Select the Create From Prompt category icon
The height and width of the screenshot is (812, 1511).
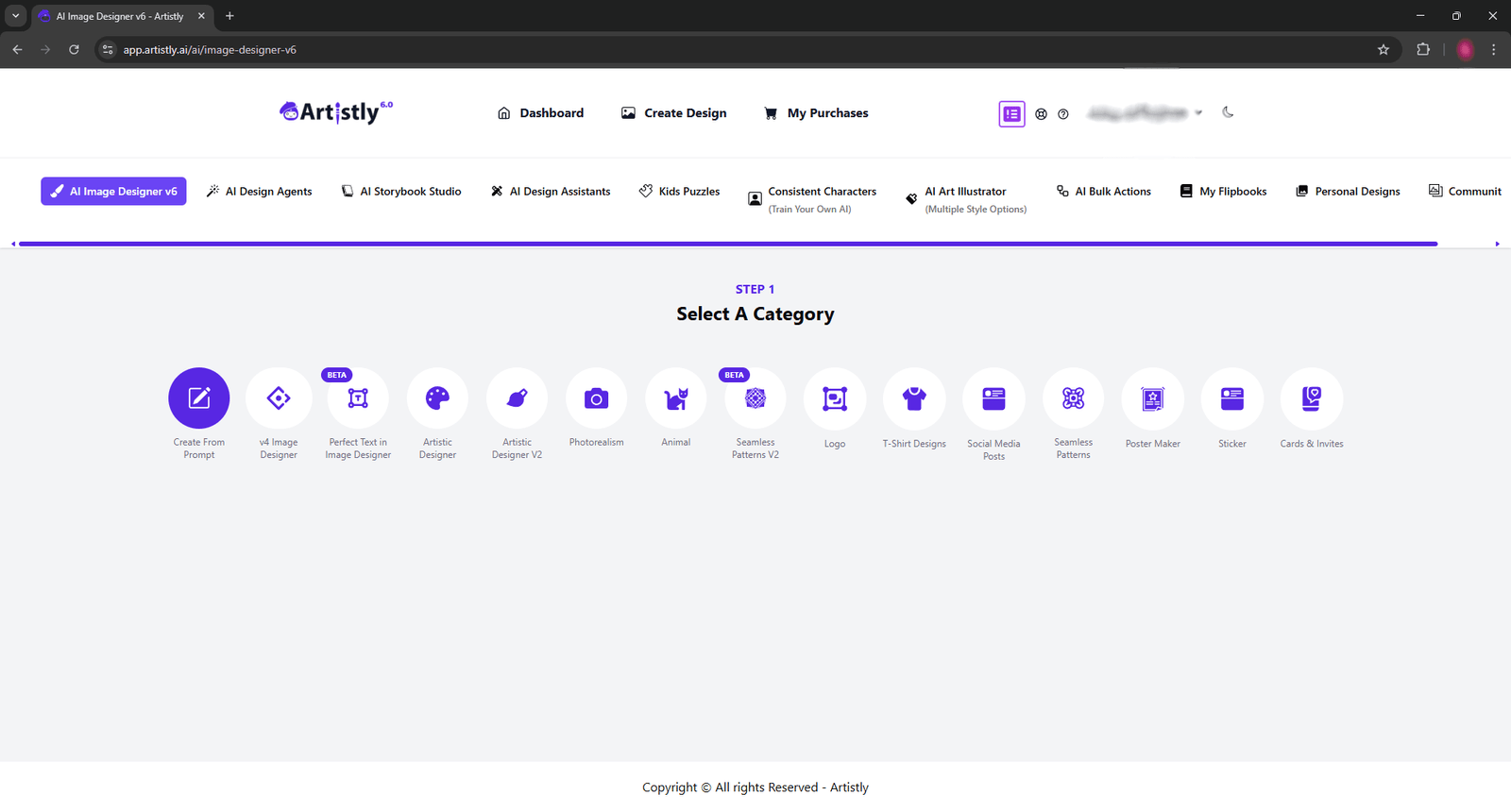coord(198,398)
